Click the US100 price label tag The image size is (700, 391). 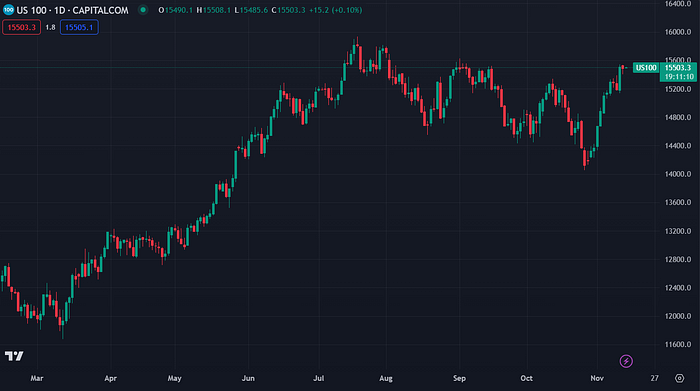646,67
